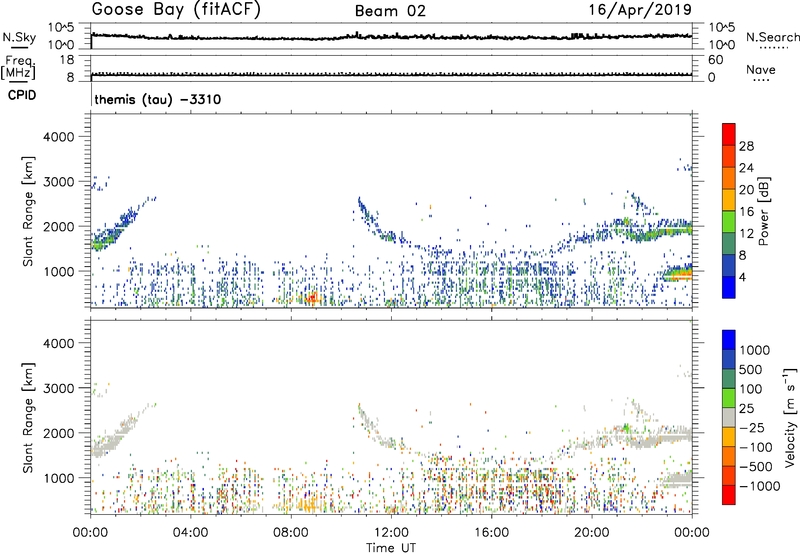Select the 'Power [dB]' color bar title
Image resolution: width=800 pixels, height=554 pixels.
(x=763, y=211)
